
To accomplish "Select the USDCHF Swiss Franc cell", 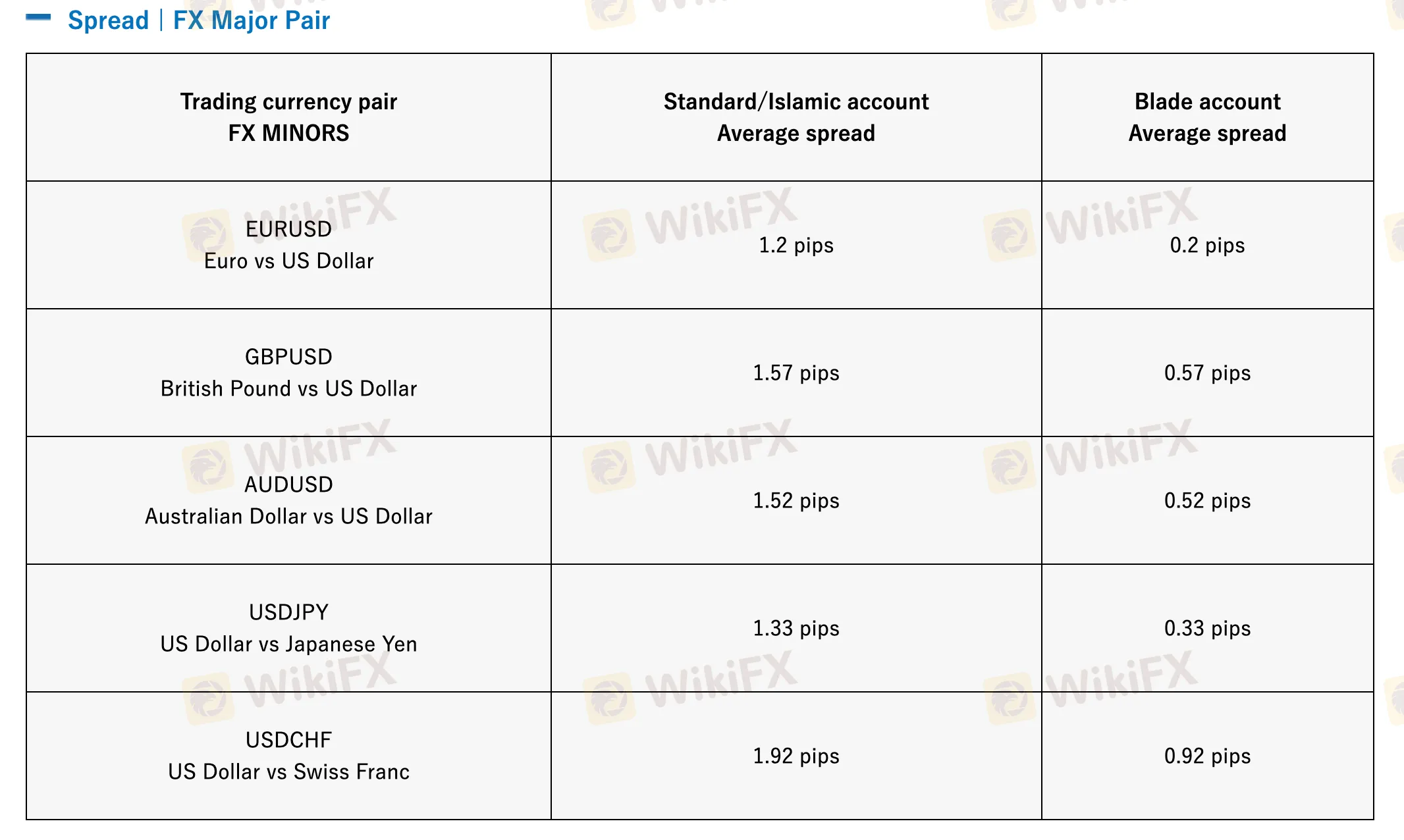I will 288,755.
